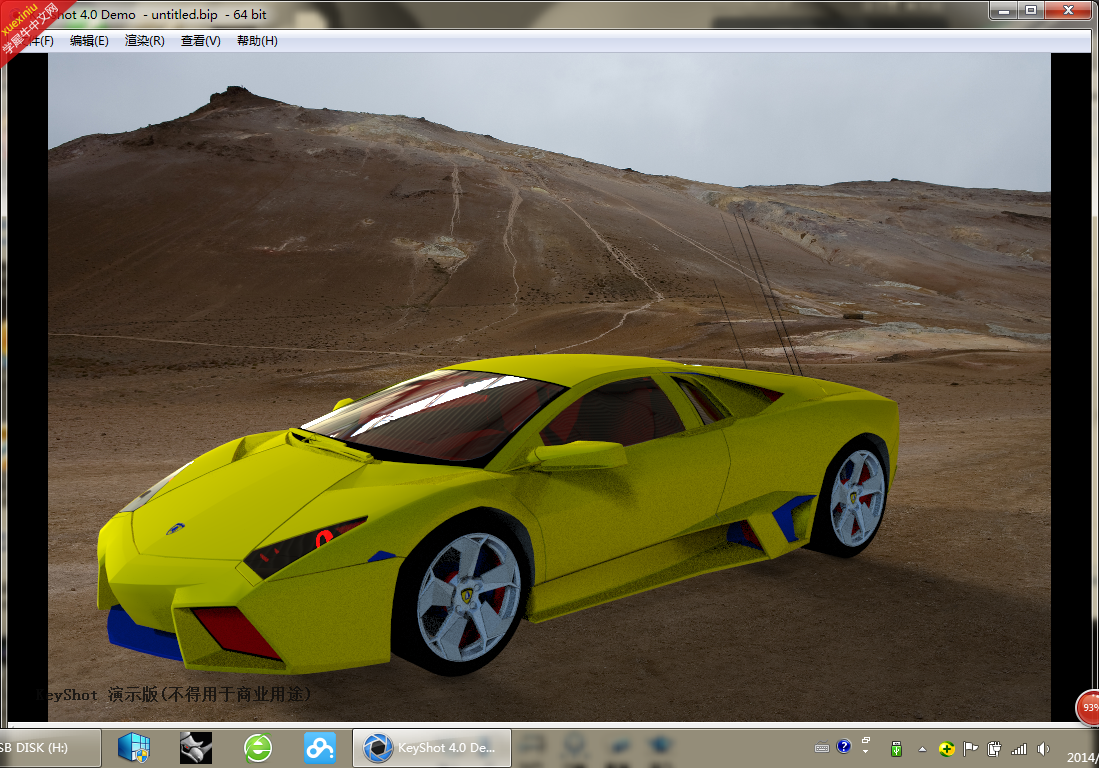Open the 帮助(H) help menu
Screen dimensions: 1099x768
(257, 41)
